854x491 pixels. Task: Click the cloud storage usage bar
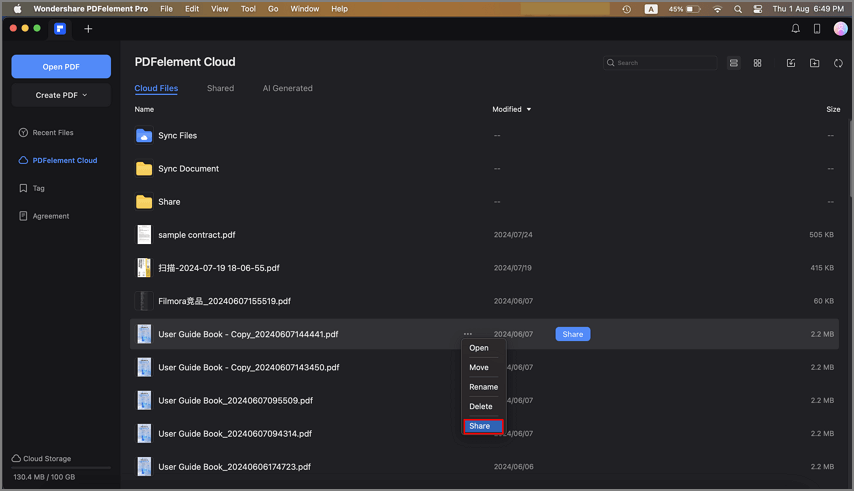tap(61, 468)
